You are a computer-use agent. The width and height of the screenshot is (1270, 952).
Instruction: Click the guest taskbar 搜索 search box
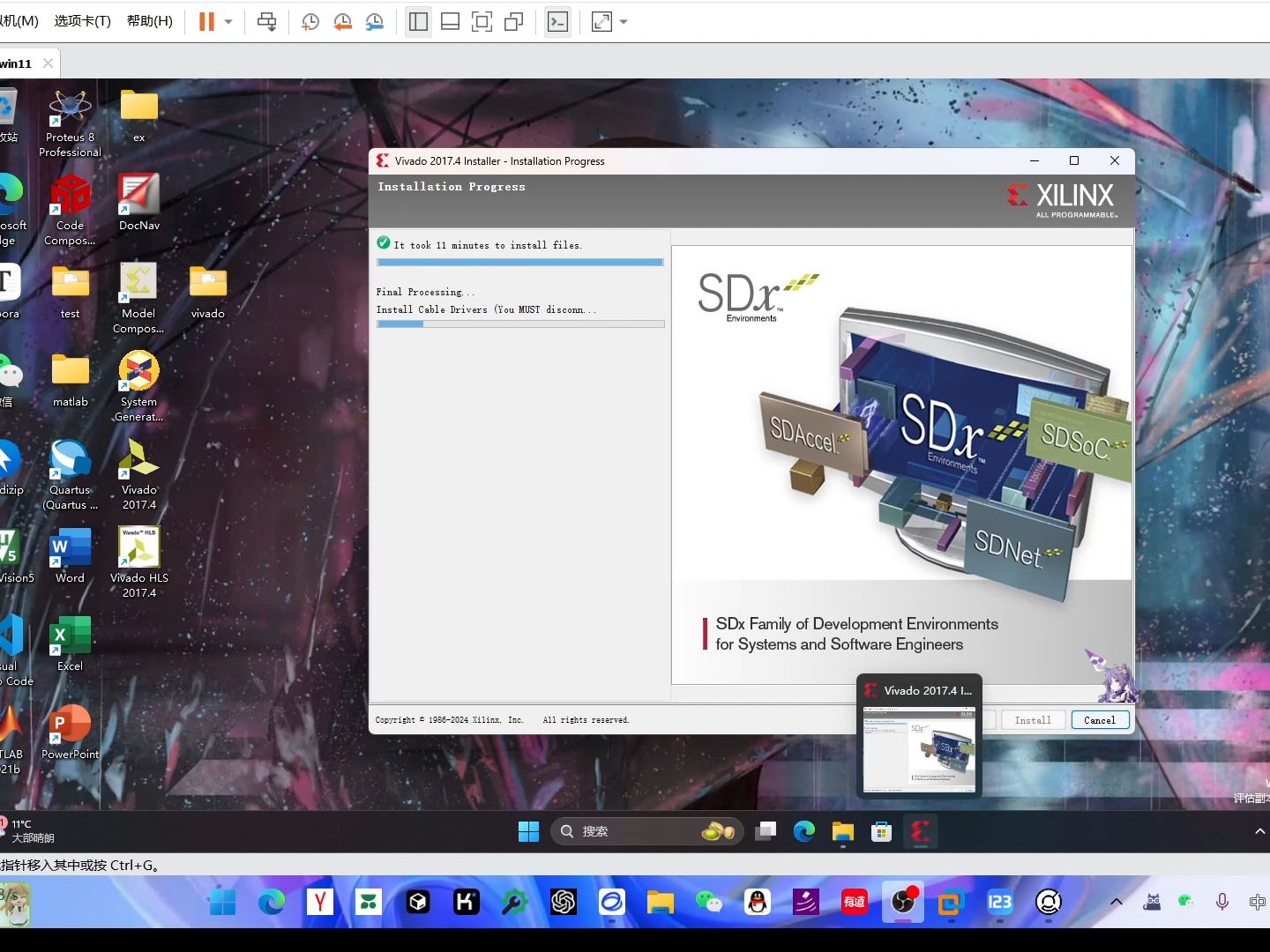[x=647, y=831]
